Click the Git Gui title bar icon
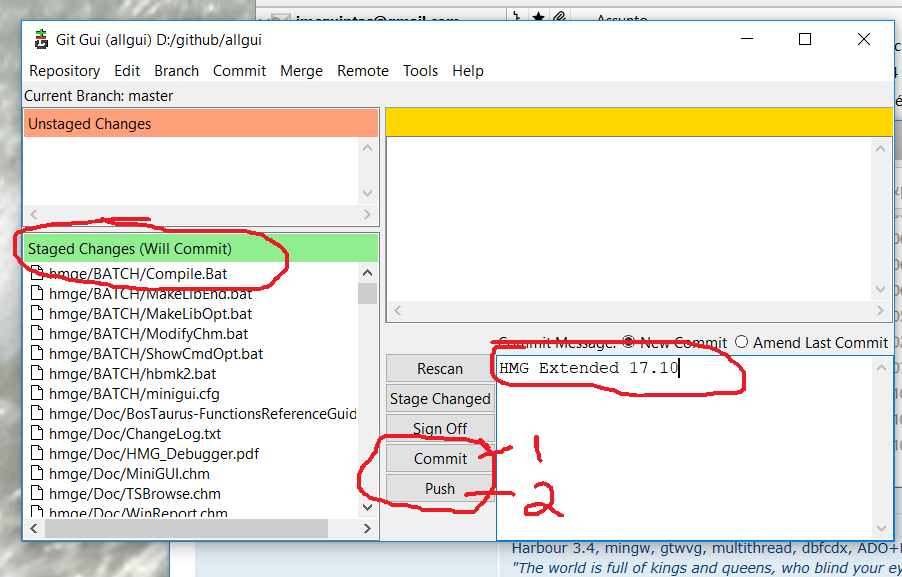The width and height of the screenshot is (902, 577). tap(41, 39)
